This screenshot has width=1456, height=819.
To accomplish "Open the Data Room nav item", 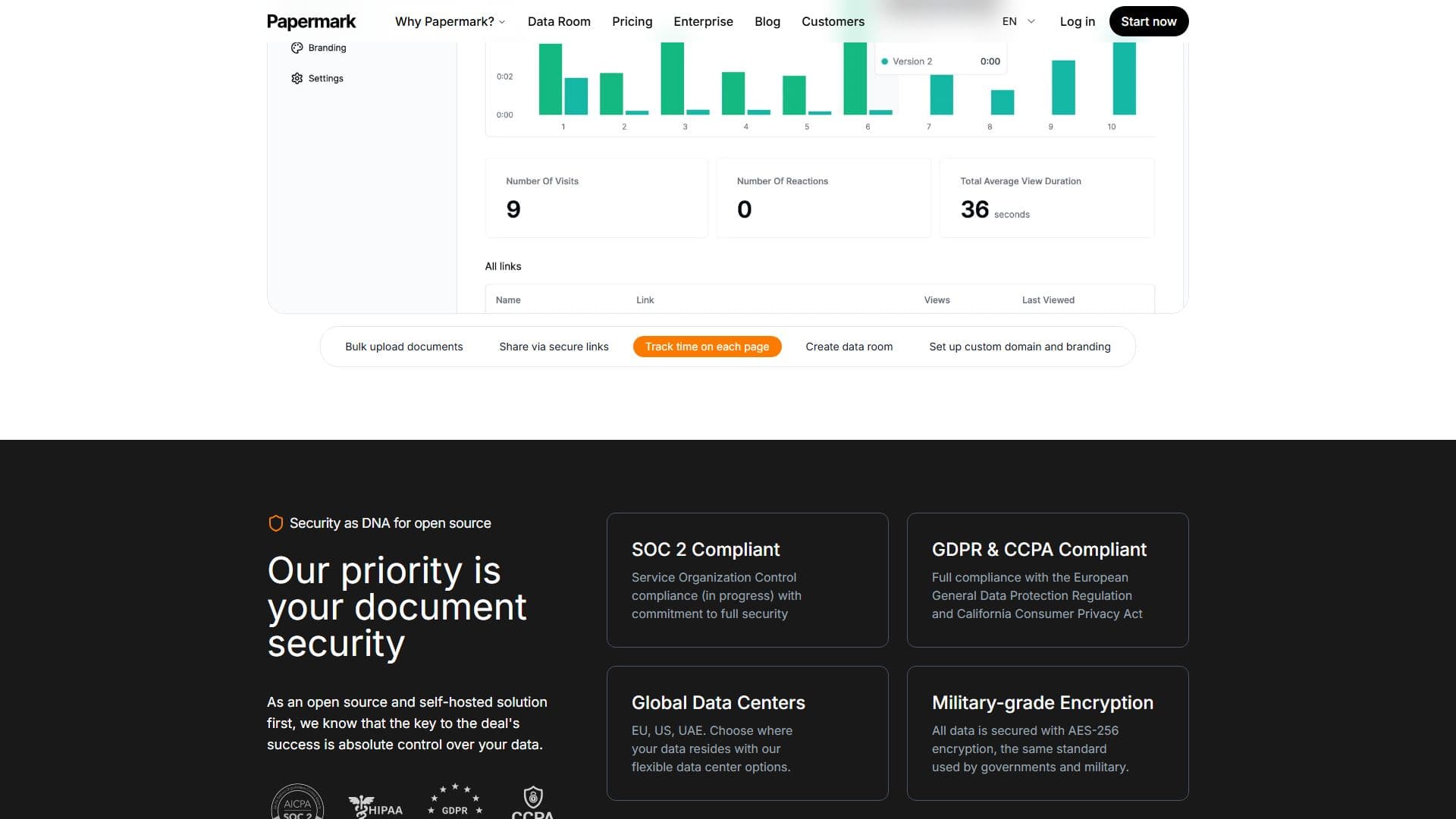I will [x=559, y=21].
